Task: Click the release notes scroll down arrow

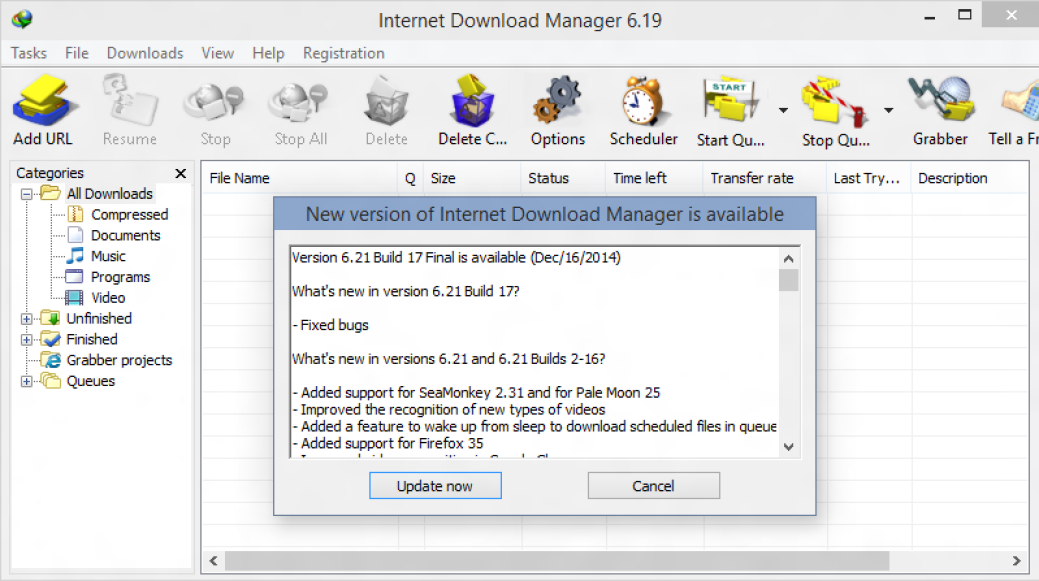Action: pyautogui.click(x=788, y=447)
